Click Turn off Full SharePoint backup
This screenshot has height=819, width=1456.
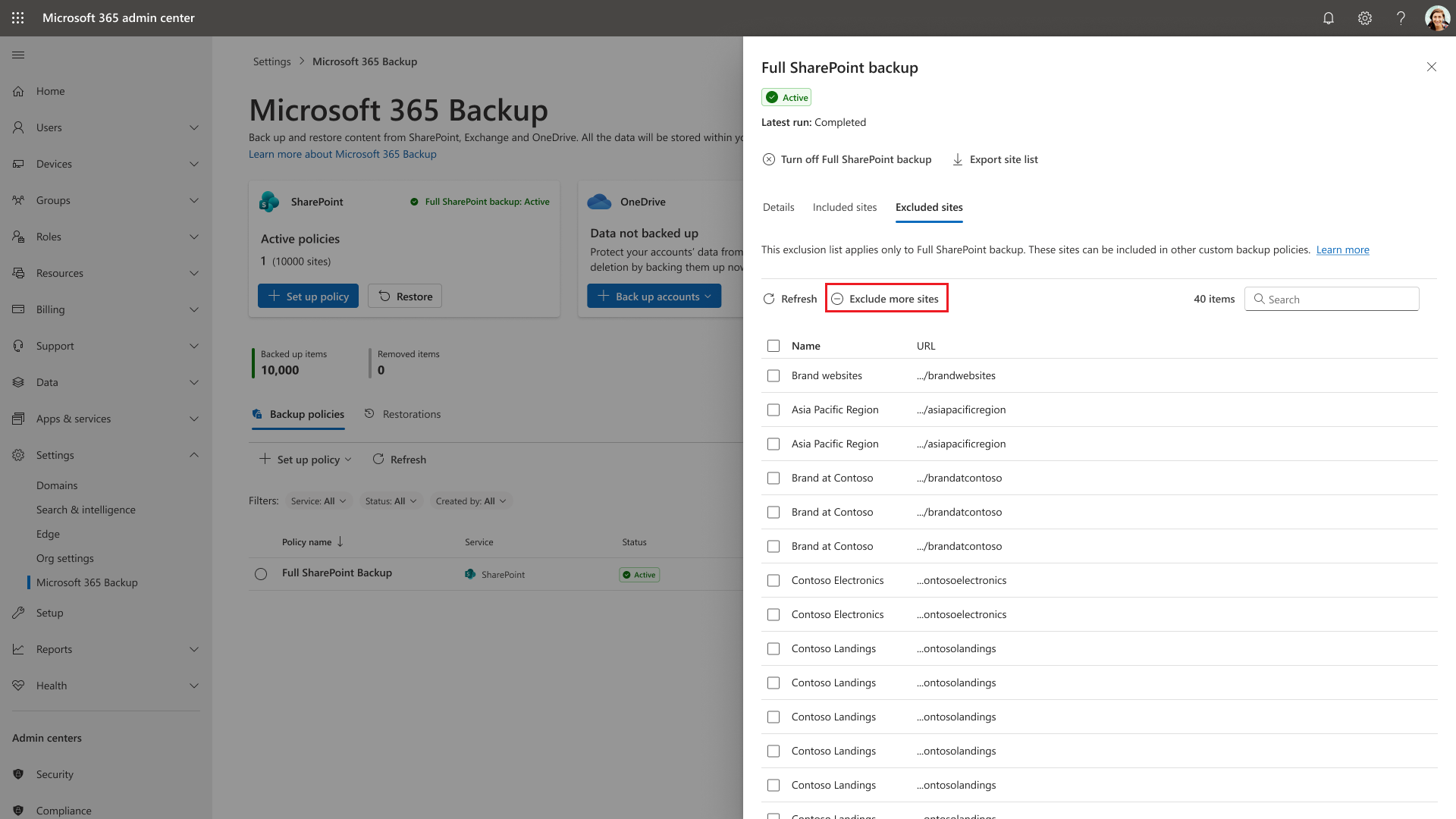point(847,159)
